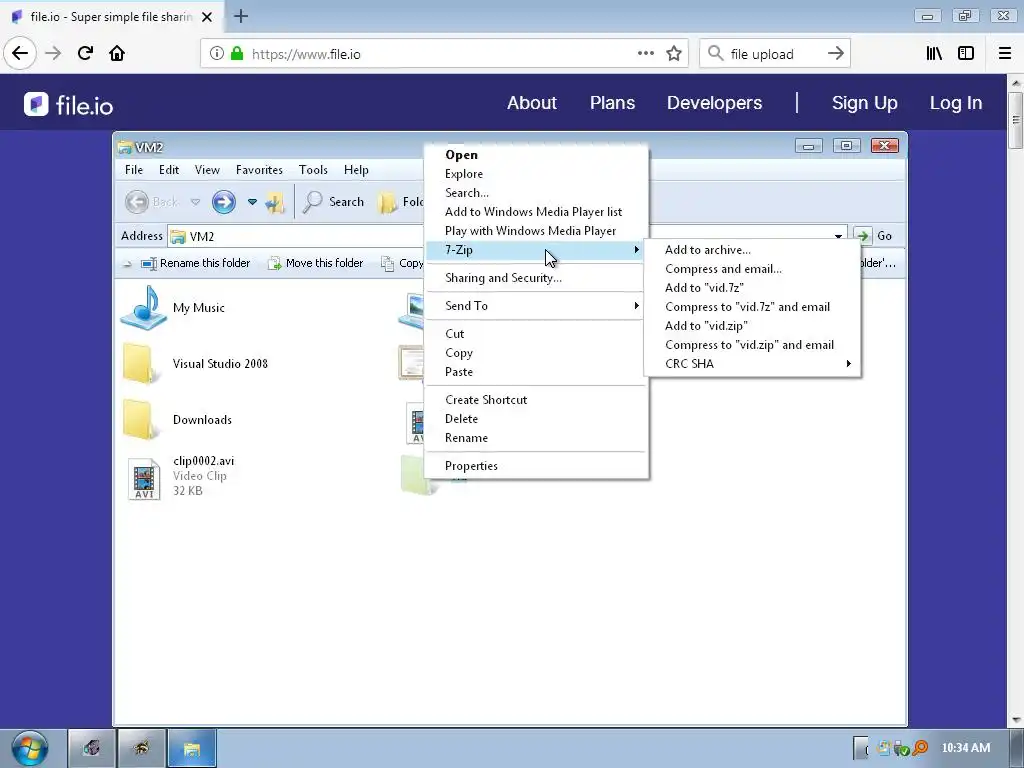The image size is (1024, 768).
Task: Choose Copy in the context menu
Action: (536, 353)
